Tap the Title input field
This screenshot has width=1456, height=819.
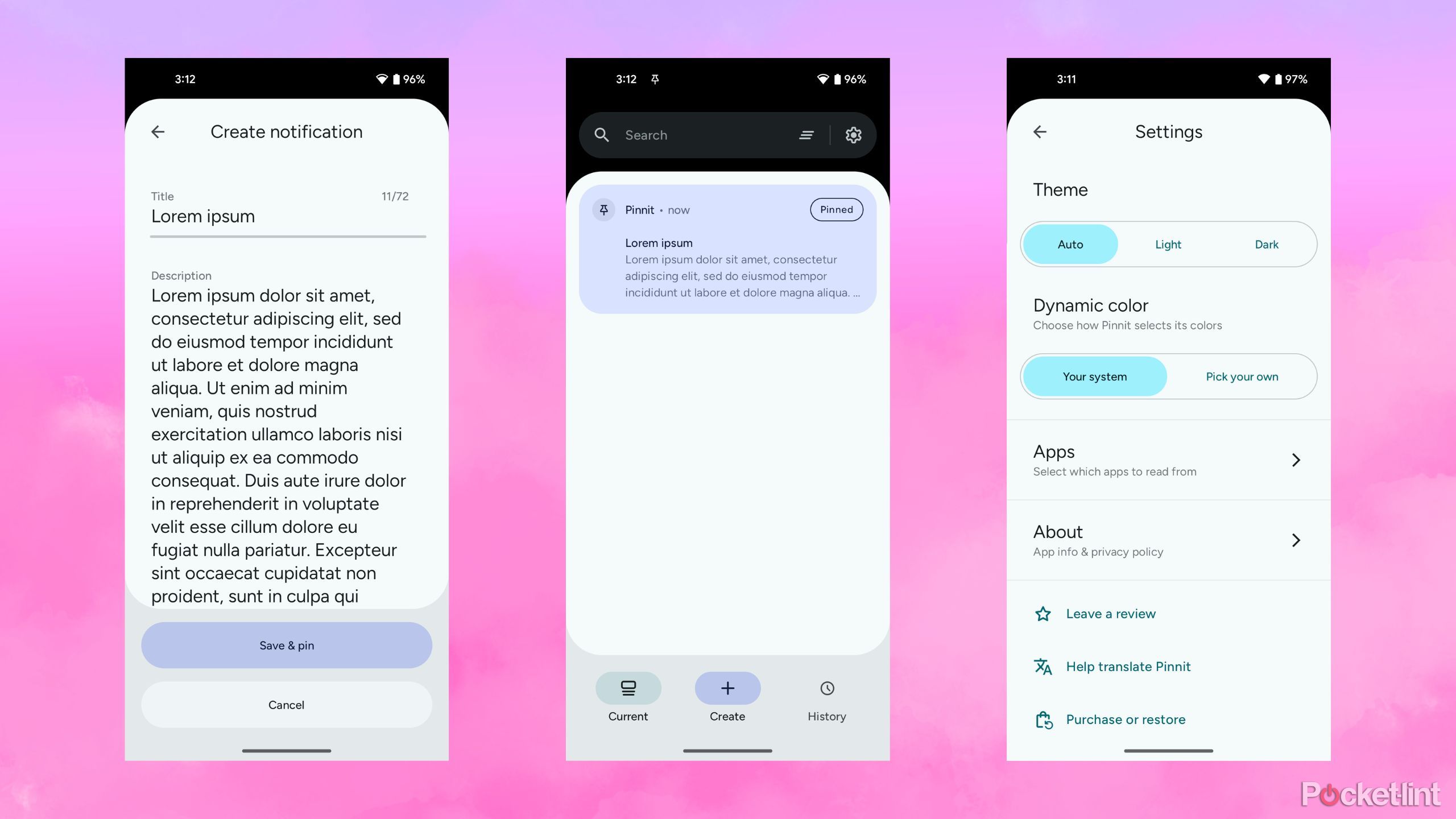point(287,216)
